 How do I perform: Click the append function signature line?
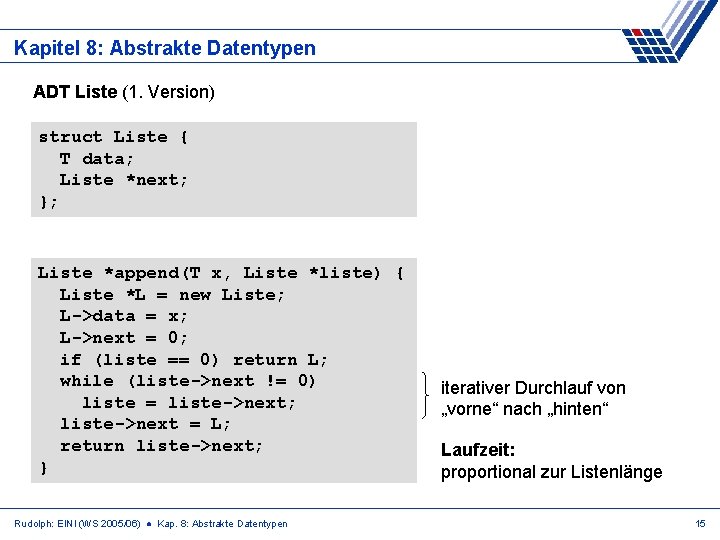click(220, 273)
